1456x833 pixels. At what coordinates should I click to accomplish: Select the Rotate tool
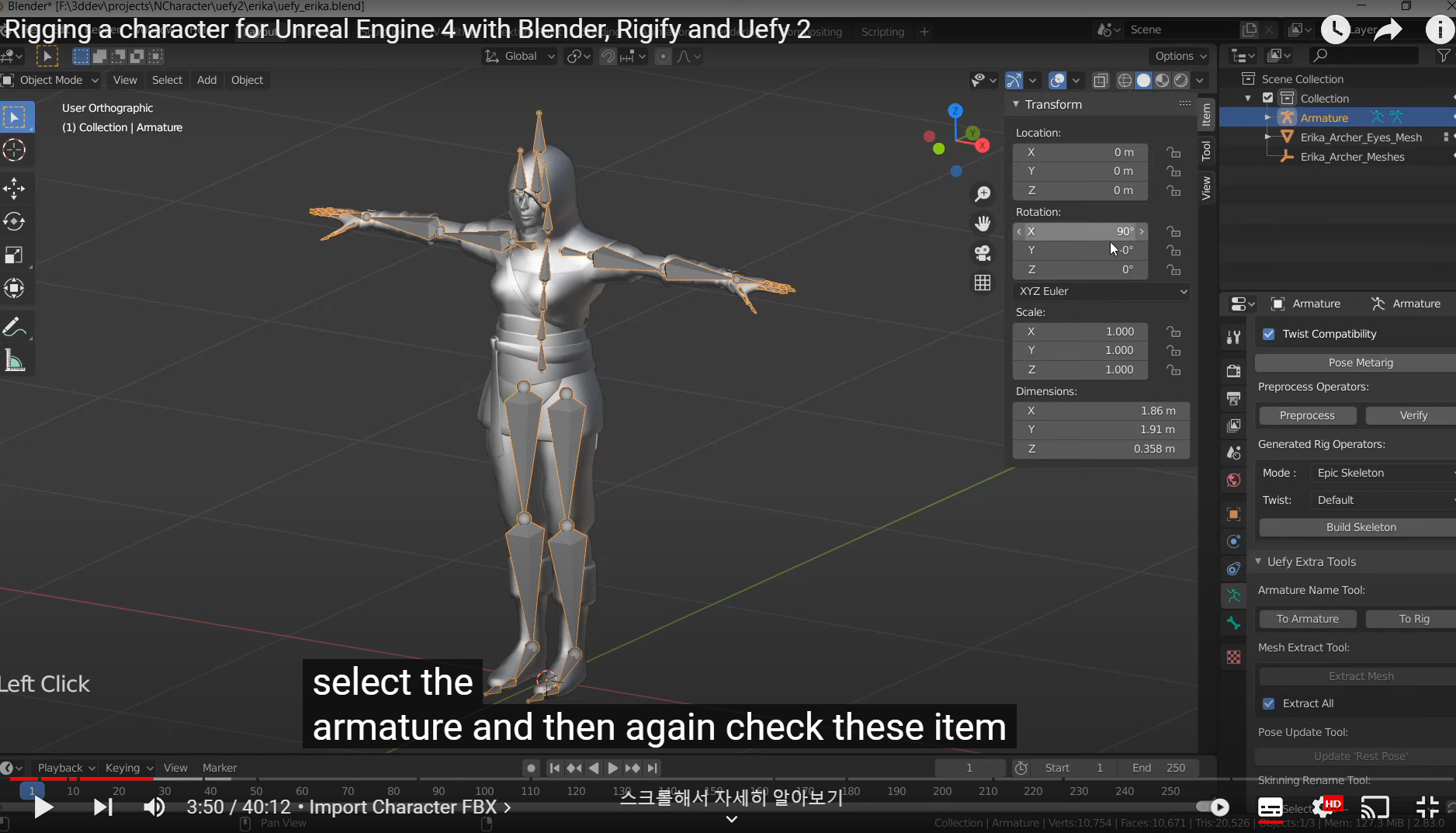(15, 222)
